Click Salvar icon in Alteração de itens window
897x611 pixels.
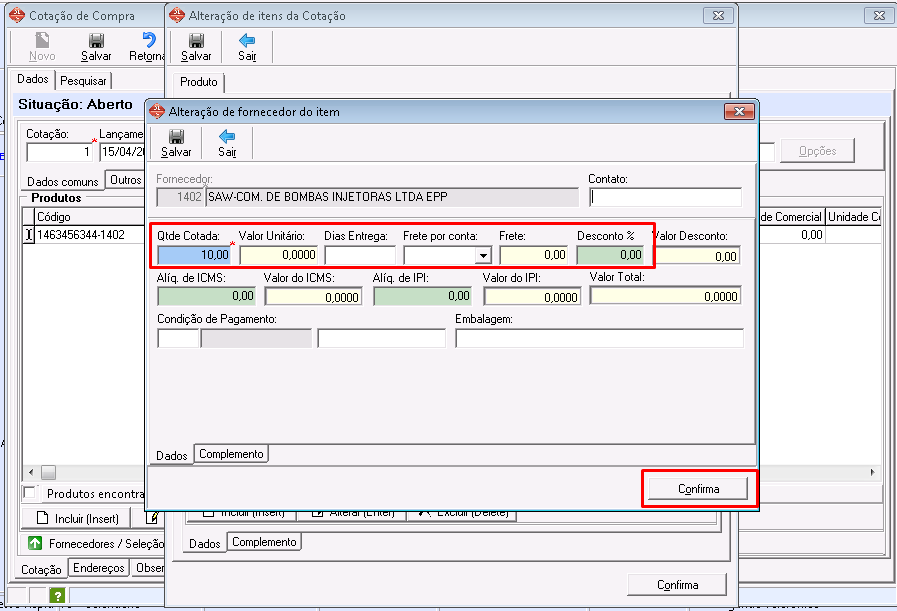tap(196, 41)
